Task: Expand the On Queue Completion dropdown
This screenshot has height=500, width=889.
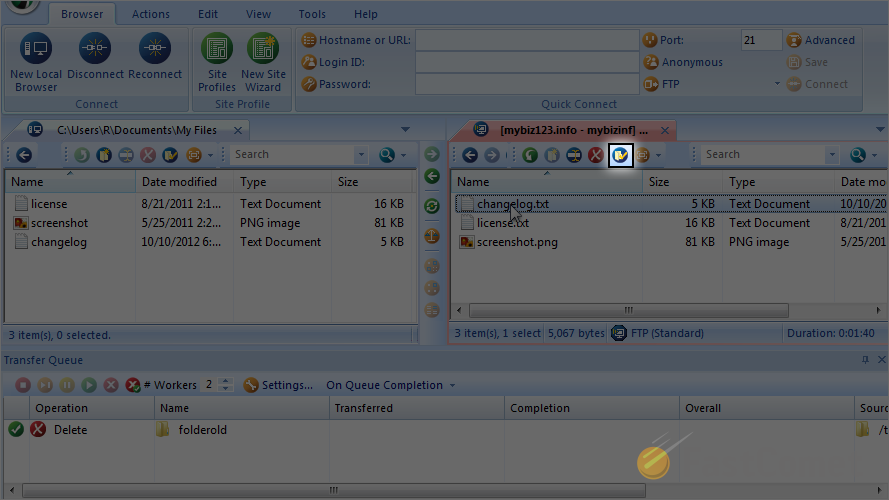Action: click(x=452, y=386)
